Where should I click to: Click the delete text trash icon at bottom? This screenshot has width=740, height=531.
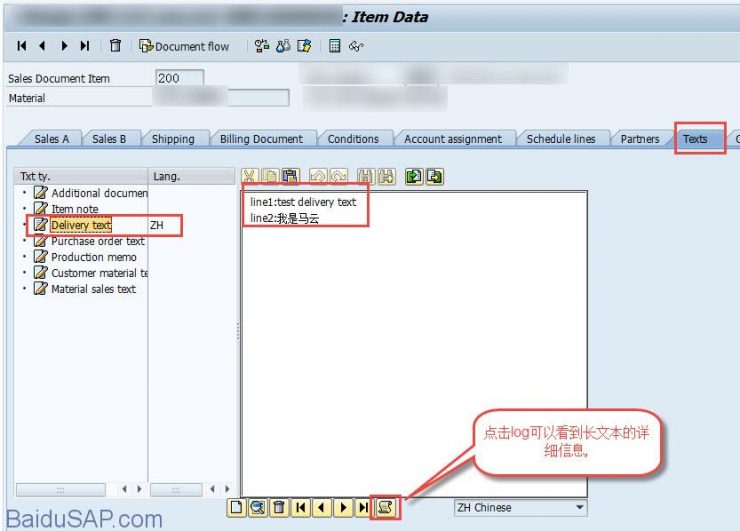coord(279,507)
